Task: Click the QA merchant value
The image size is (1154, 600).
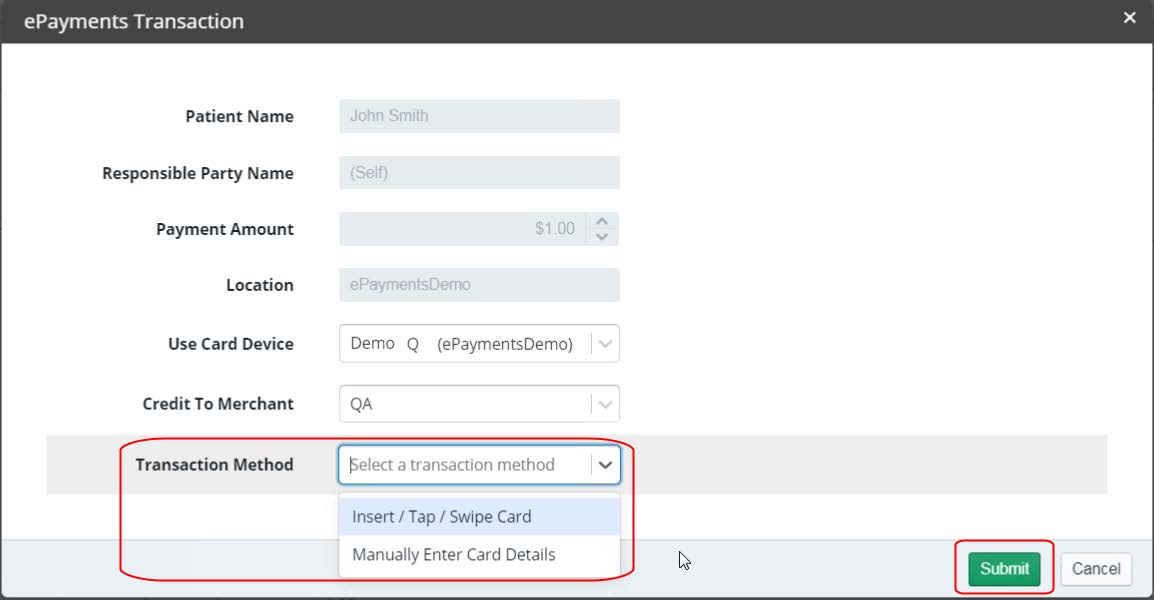Action: (462, 404)
